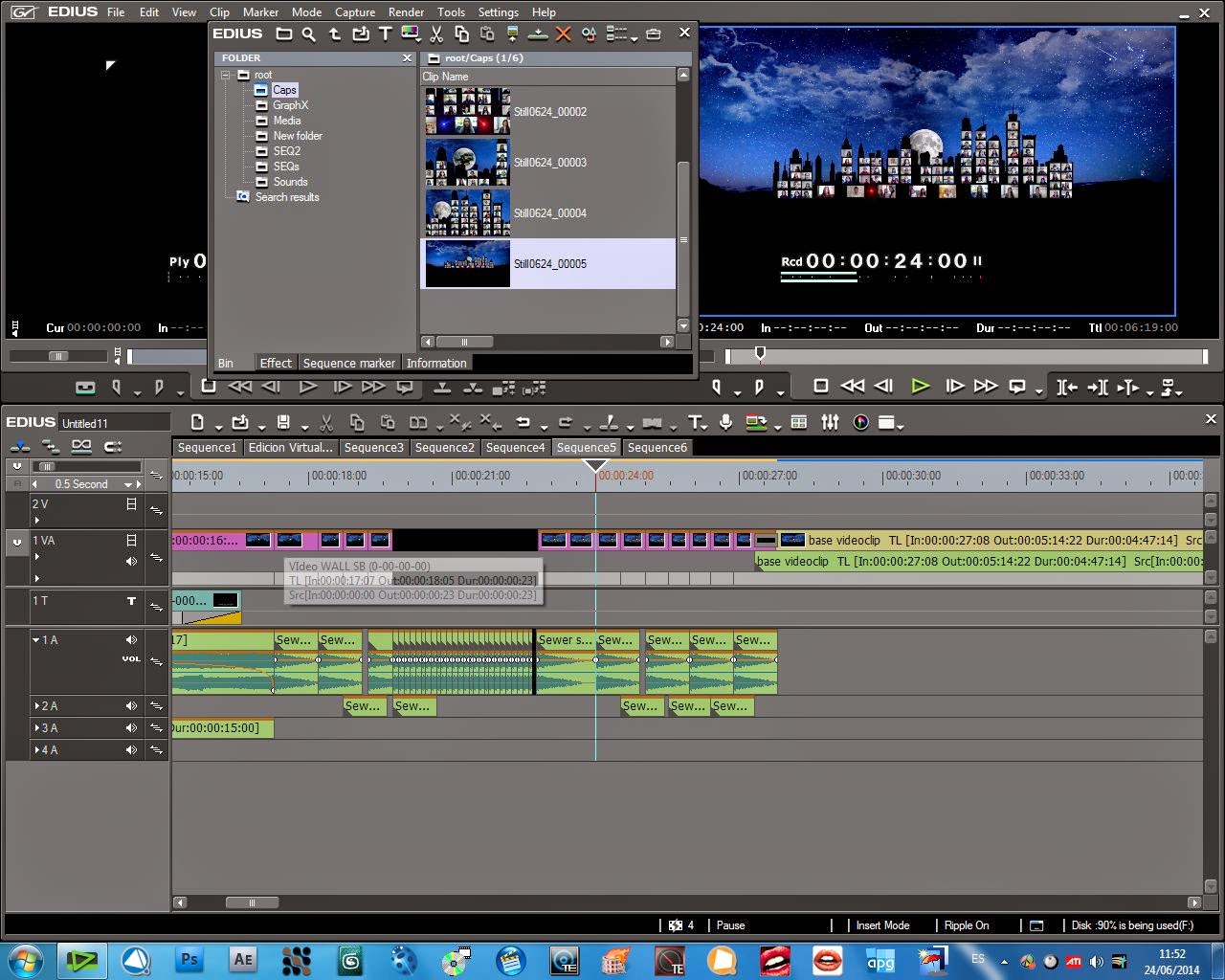
Task: Open Photoshop from the Windows taskbar
Action: tap(190, 960)
